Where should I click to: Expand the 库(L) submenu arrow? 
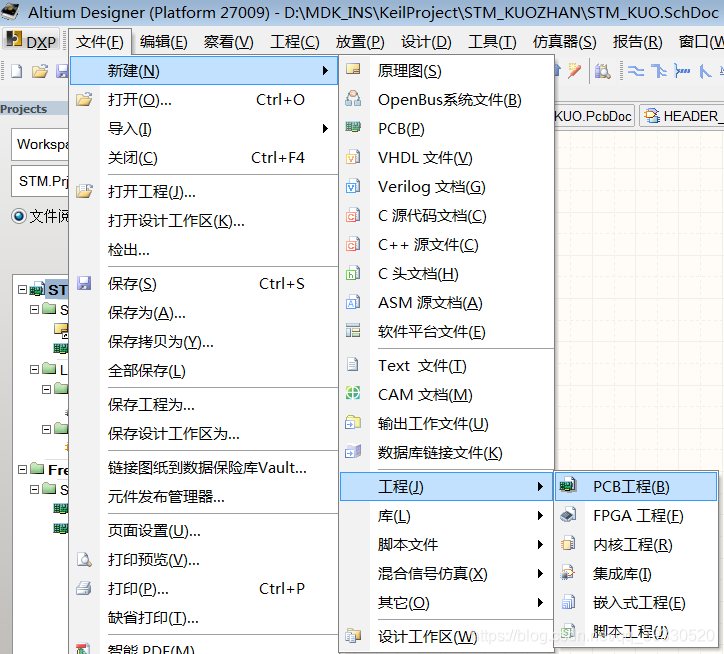(540, 515)
